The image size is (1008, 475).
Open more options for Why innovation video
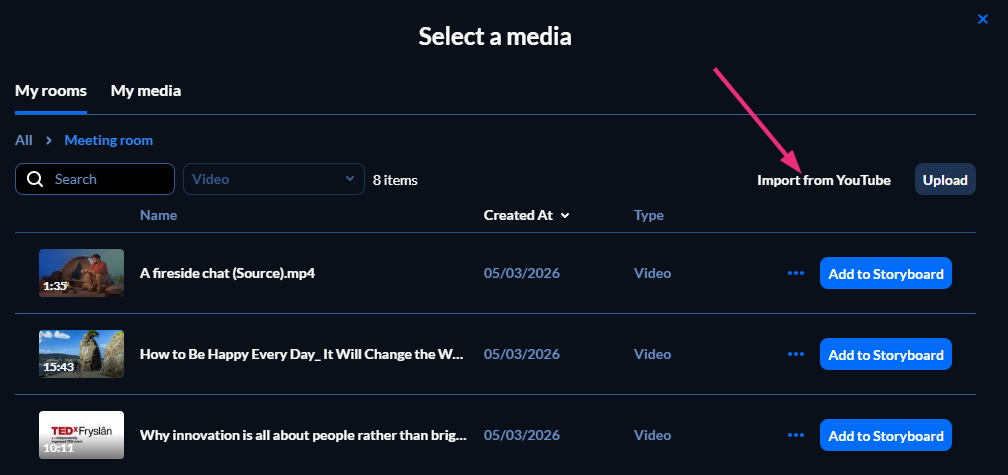(796, 435)
